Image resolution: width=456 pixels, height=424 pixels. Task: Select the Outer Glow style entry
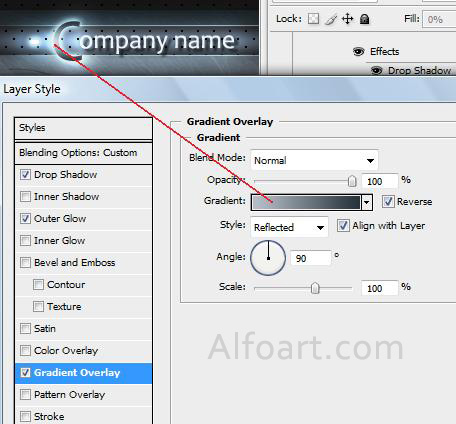coord(83,219)
